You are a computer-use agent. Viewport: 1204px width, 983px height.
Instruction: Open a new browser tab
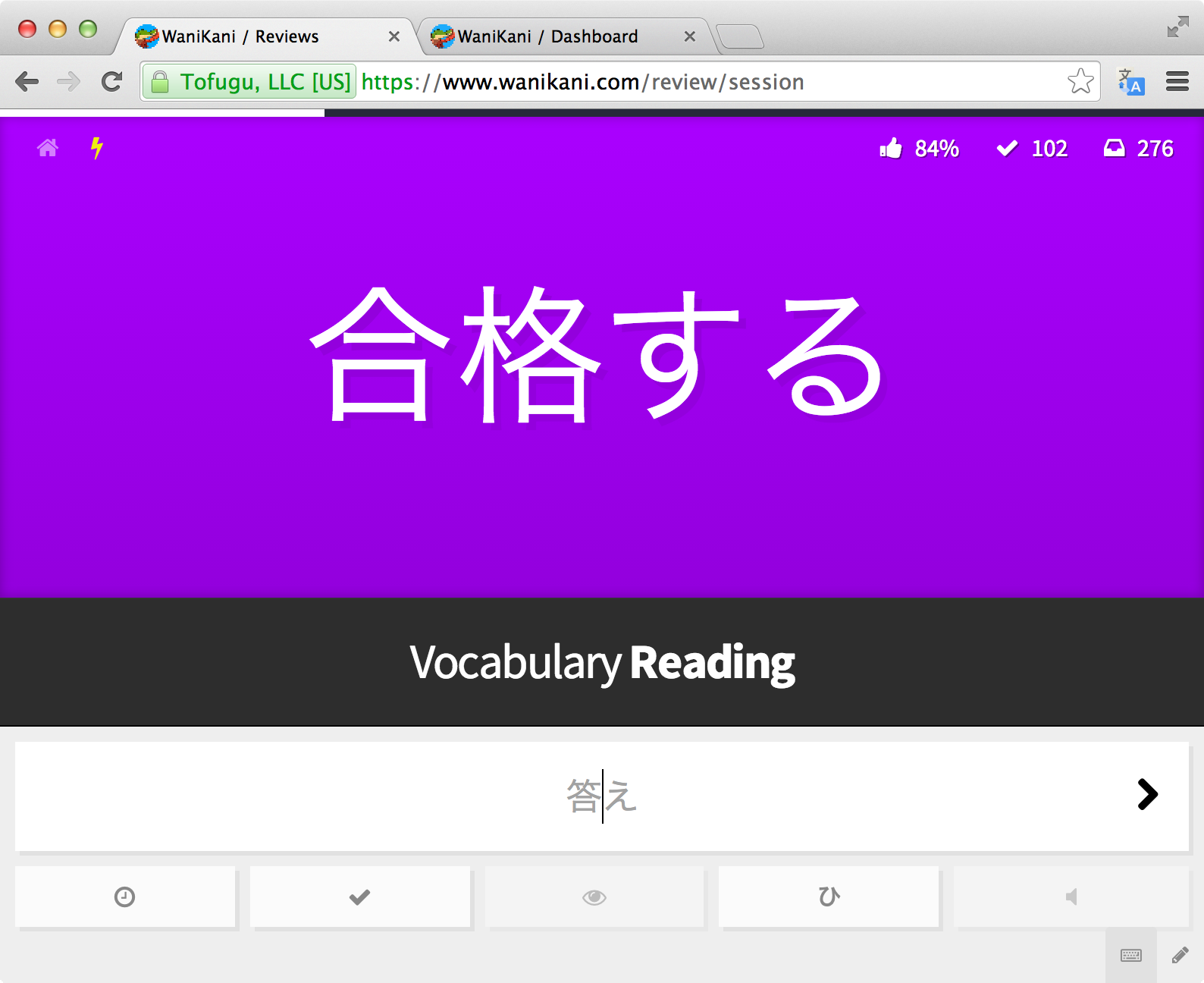click(x=740, y=36)
